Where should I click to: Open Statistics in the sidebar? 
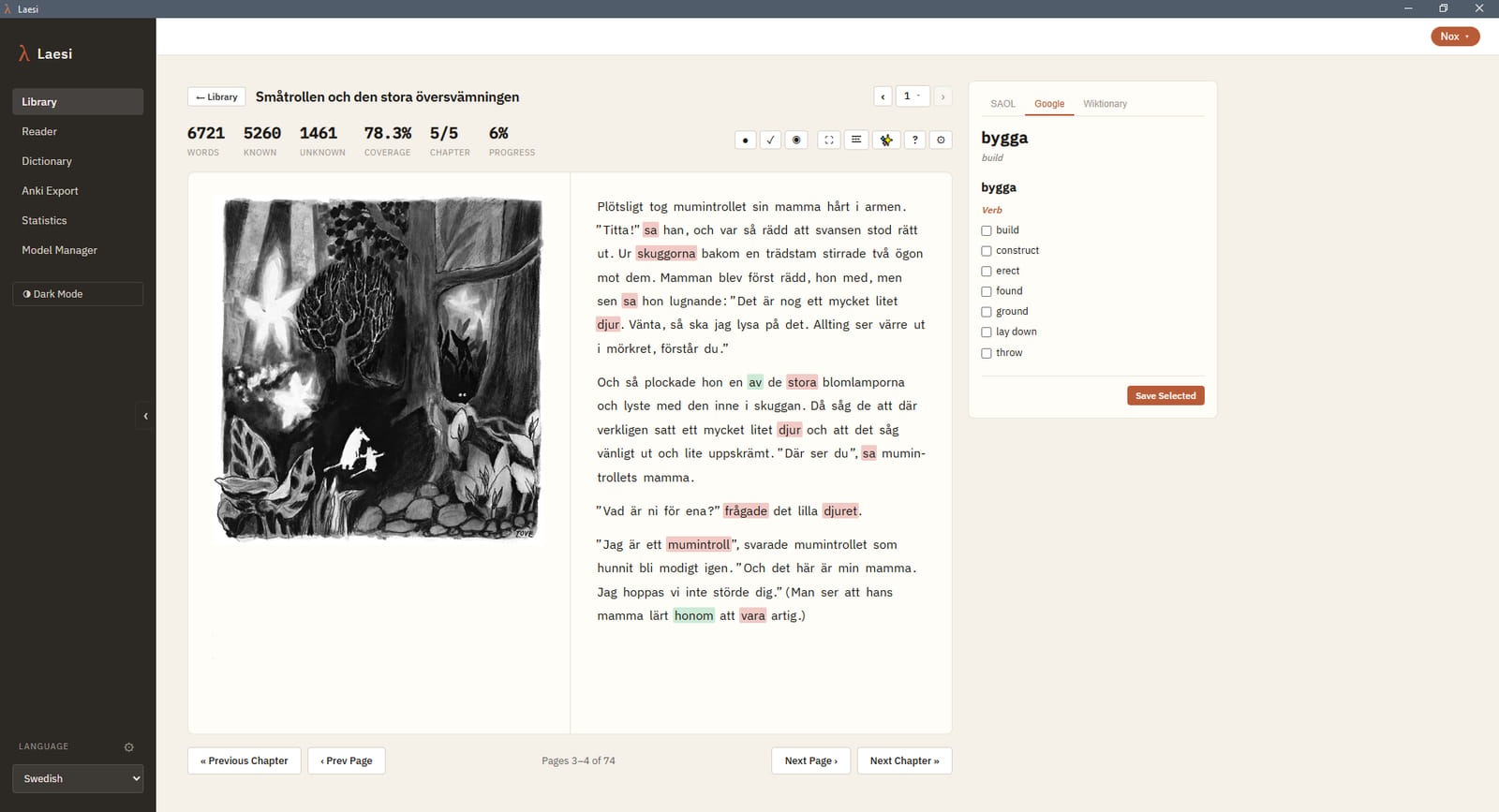point(78,221)
